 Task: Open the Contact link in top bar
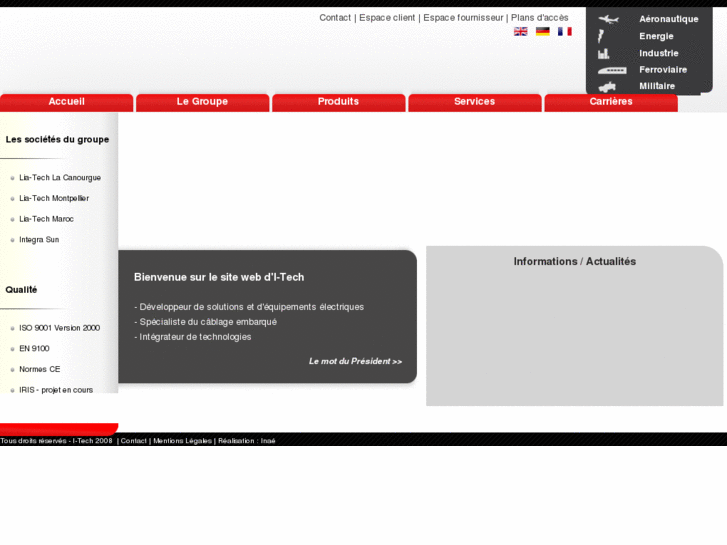335,18
